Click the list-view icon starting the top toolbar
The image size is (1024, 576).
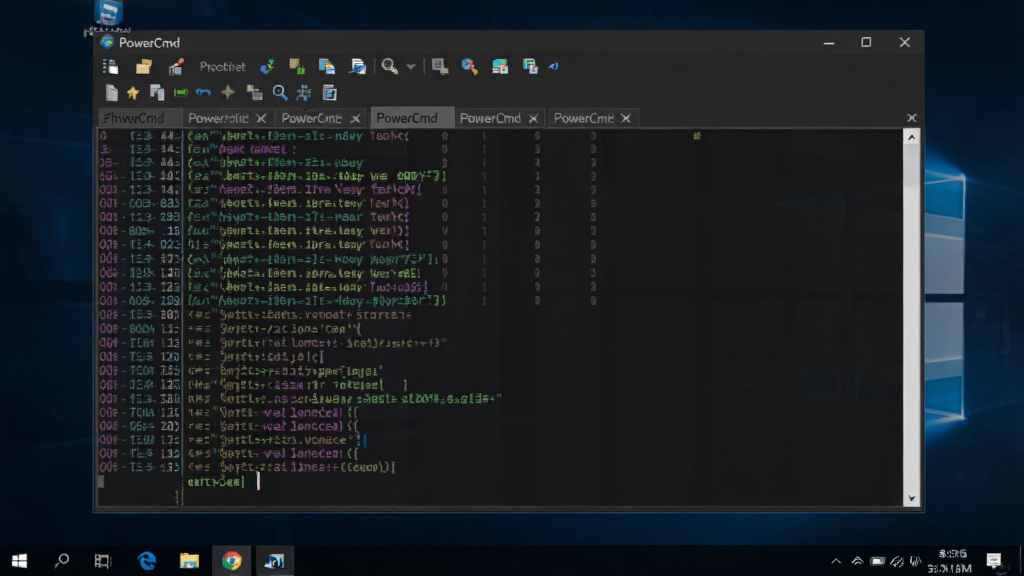(110, 66)
